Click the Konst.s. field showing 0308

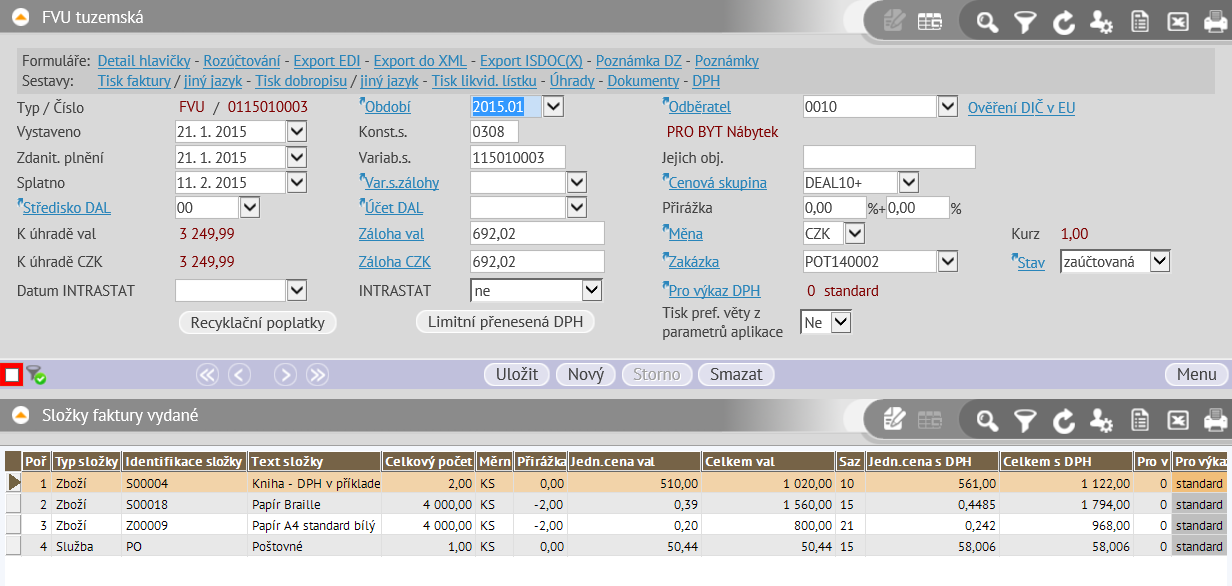[494, 131]
